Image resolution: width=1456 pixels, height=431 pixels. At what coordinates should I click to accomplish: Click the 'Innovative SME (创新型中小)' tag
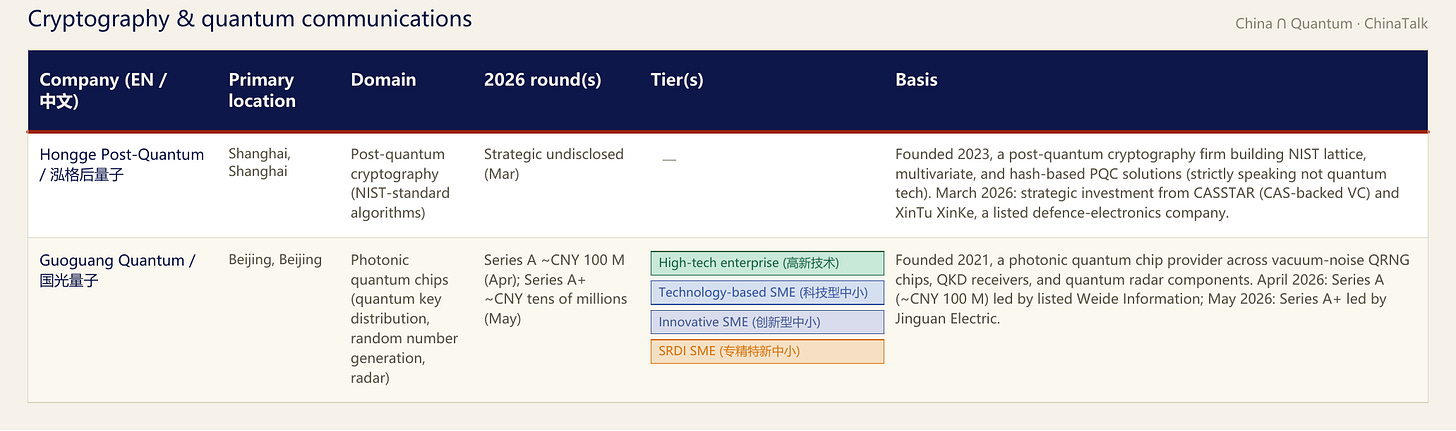pyautogui.click(x=767, y=322)
